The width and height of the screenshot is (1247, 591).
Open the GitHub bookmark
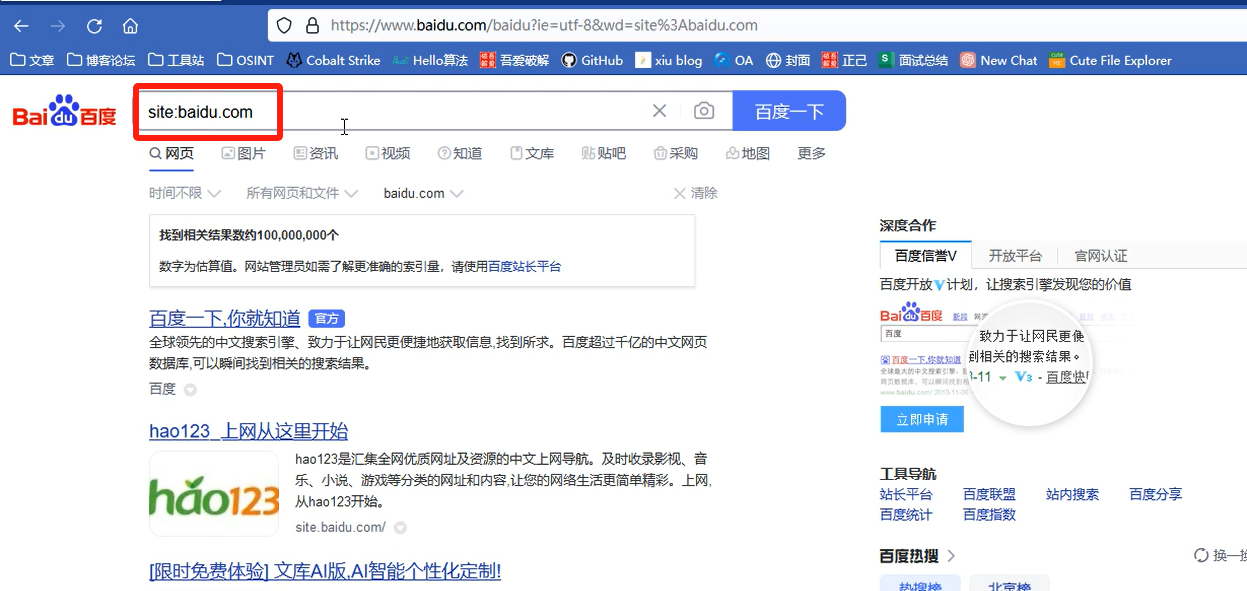pos(592,60)
